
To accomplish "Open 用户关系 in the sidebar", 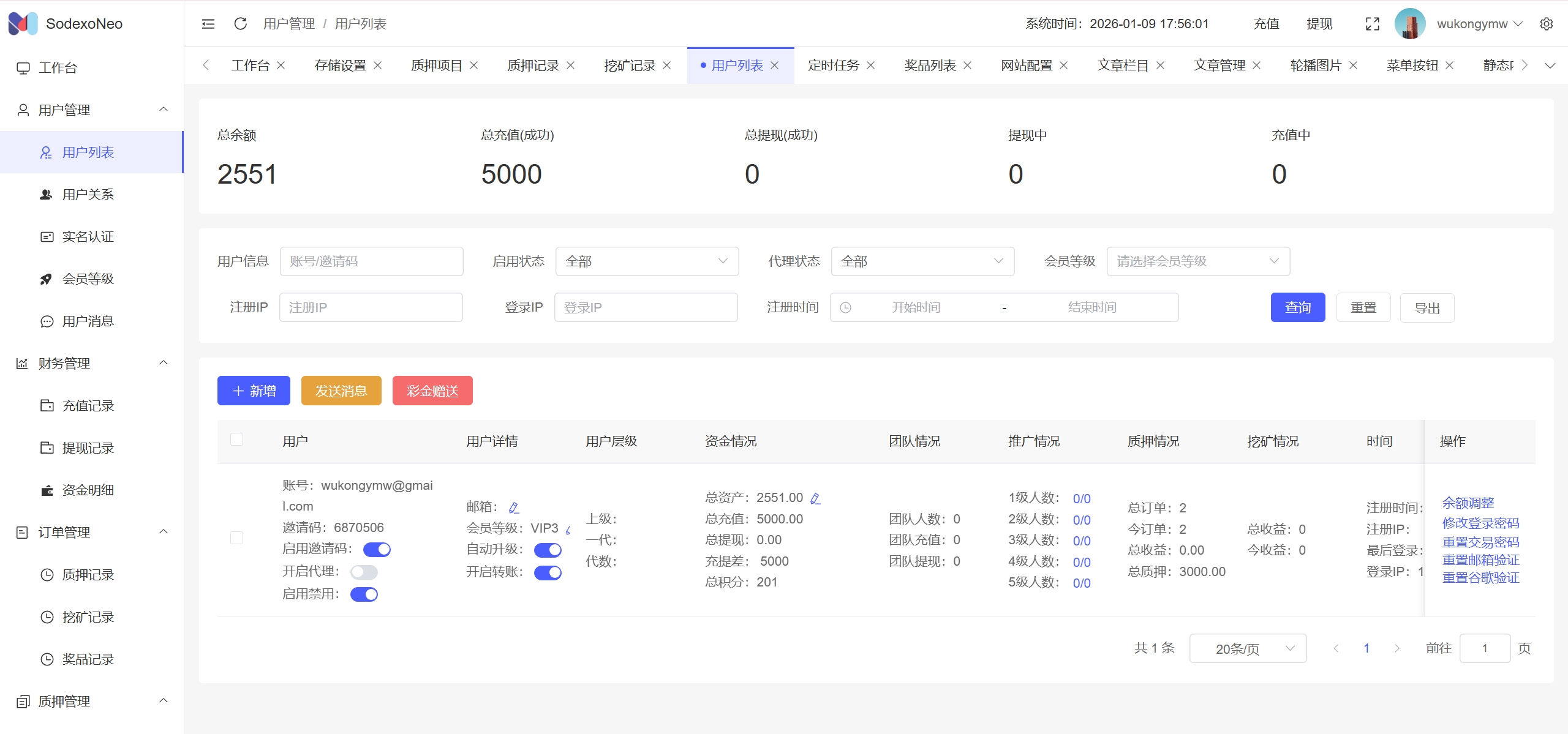I will pyautogui.click(x=88, y=195).
